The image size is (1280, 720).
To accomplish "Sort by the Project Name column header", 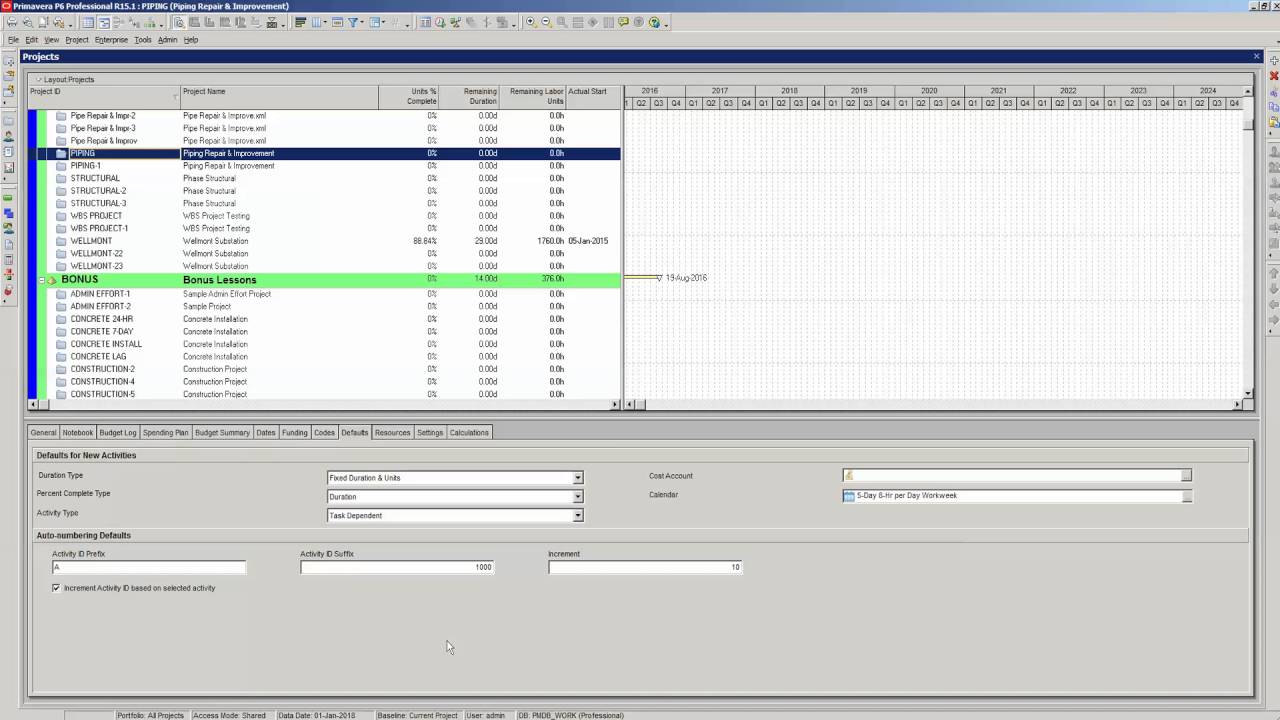I will point(279,97).
